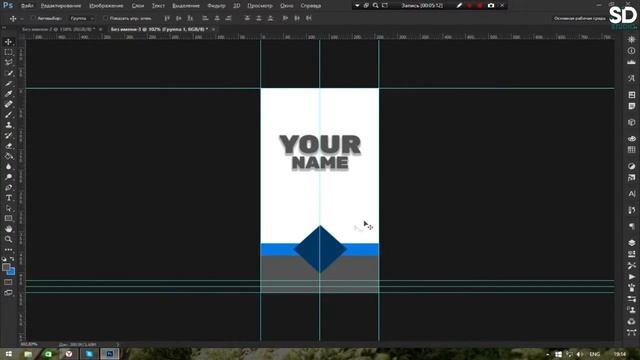Open the Actions panel play icon
The image size is (640, 360).
631,277
